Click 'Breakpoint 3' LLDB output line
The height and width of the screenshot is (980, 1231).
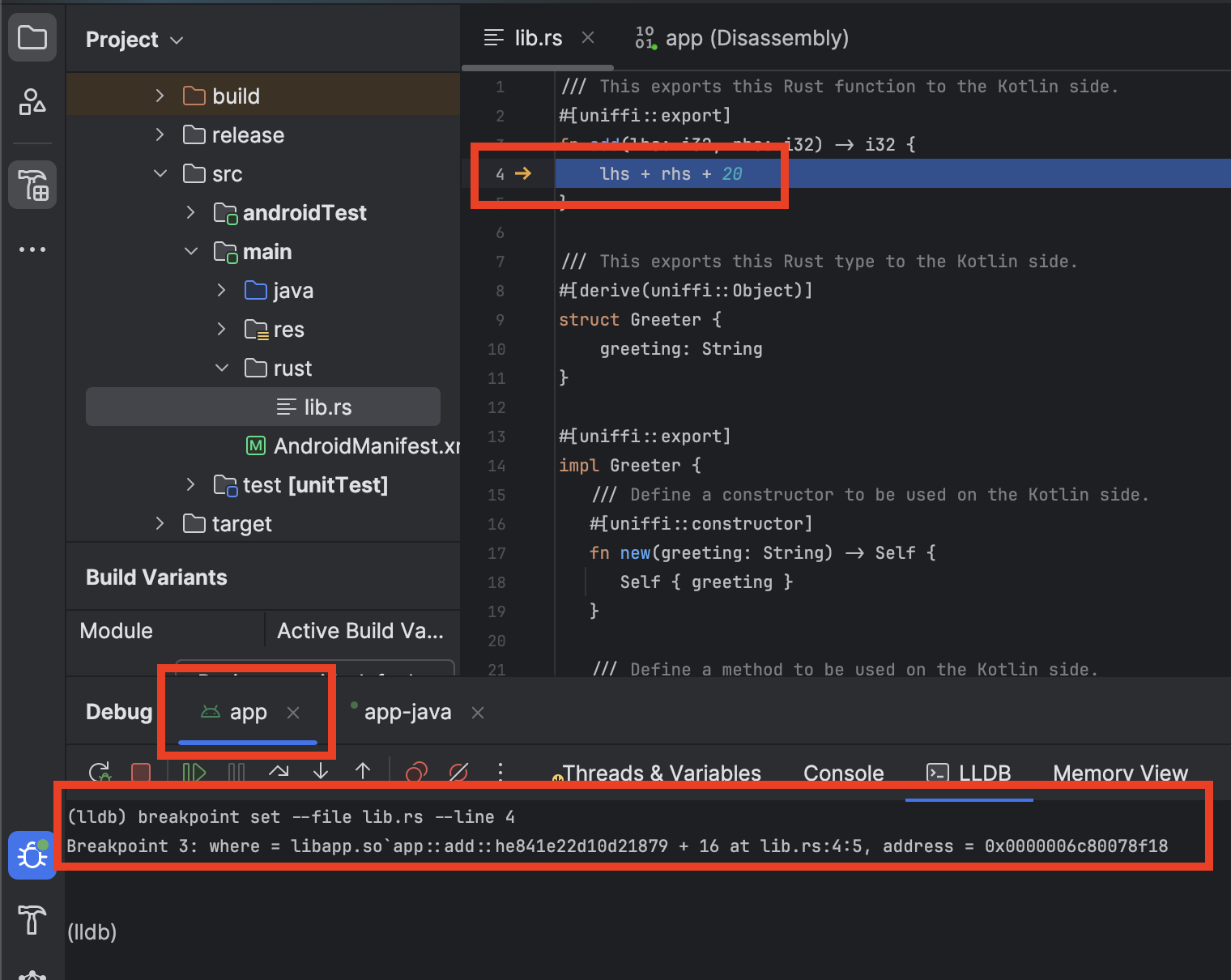[617, 846]
